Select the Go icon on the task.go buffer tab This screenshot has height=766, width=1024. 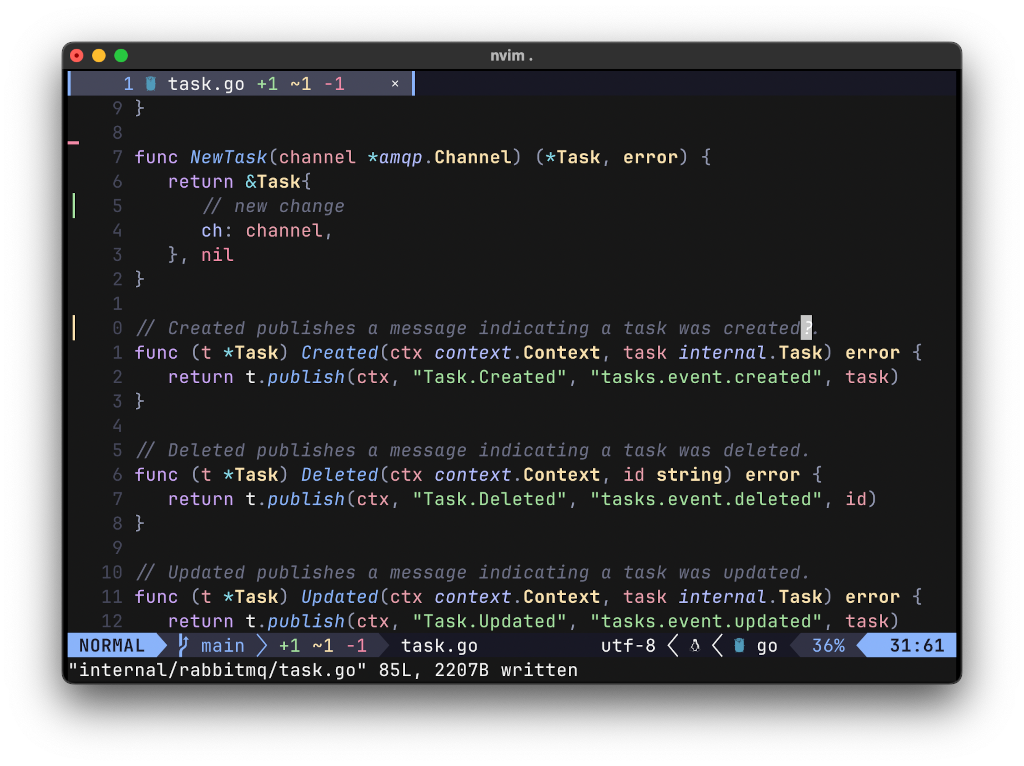coord(151,83)
